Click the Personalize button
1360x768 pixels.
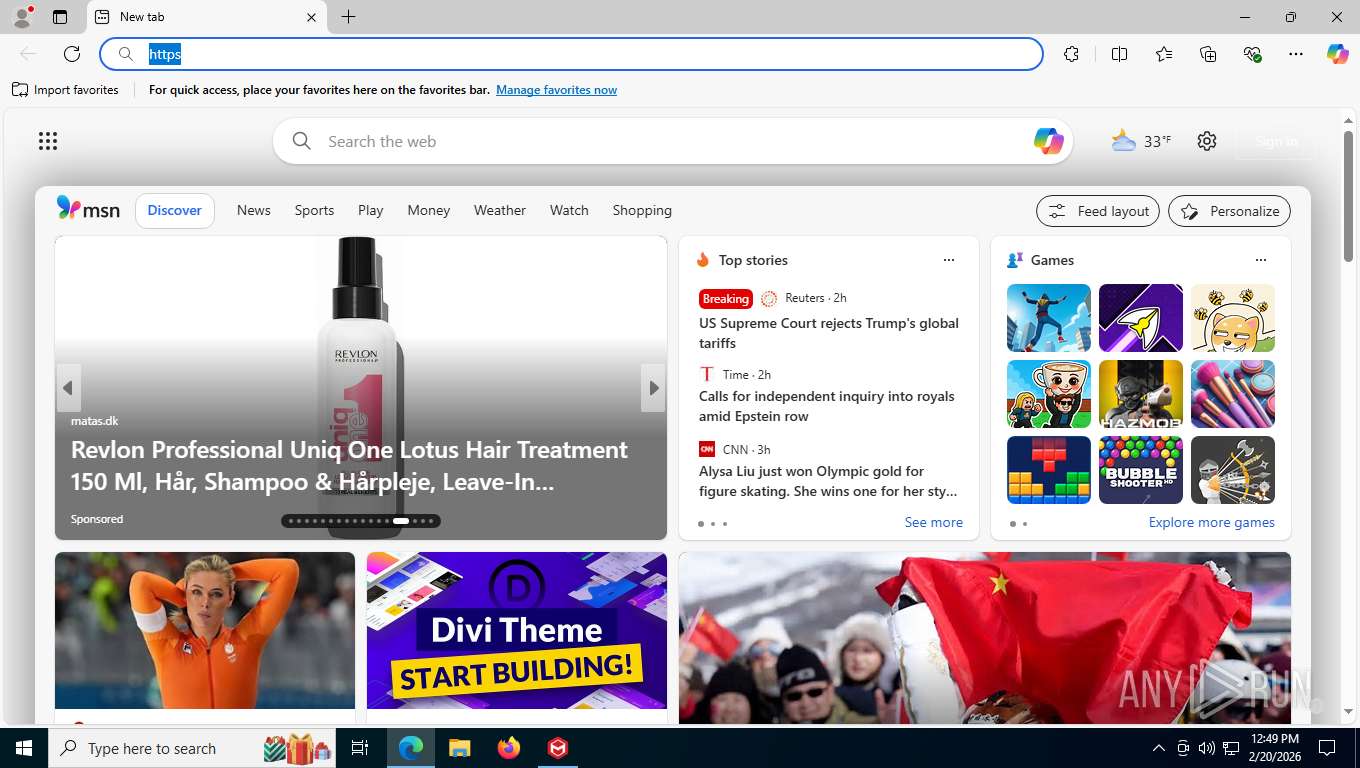(1230, 211)
